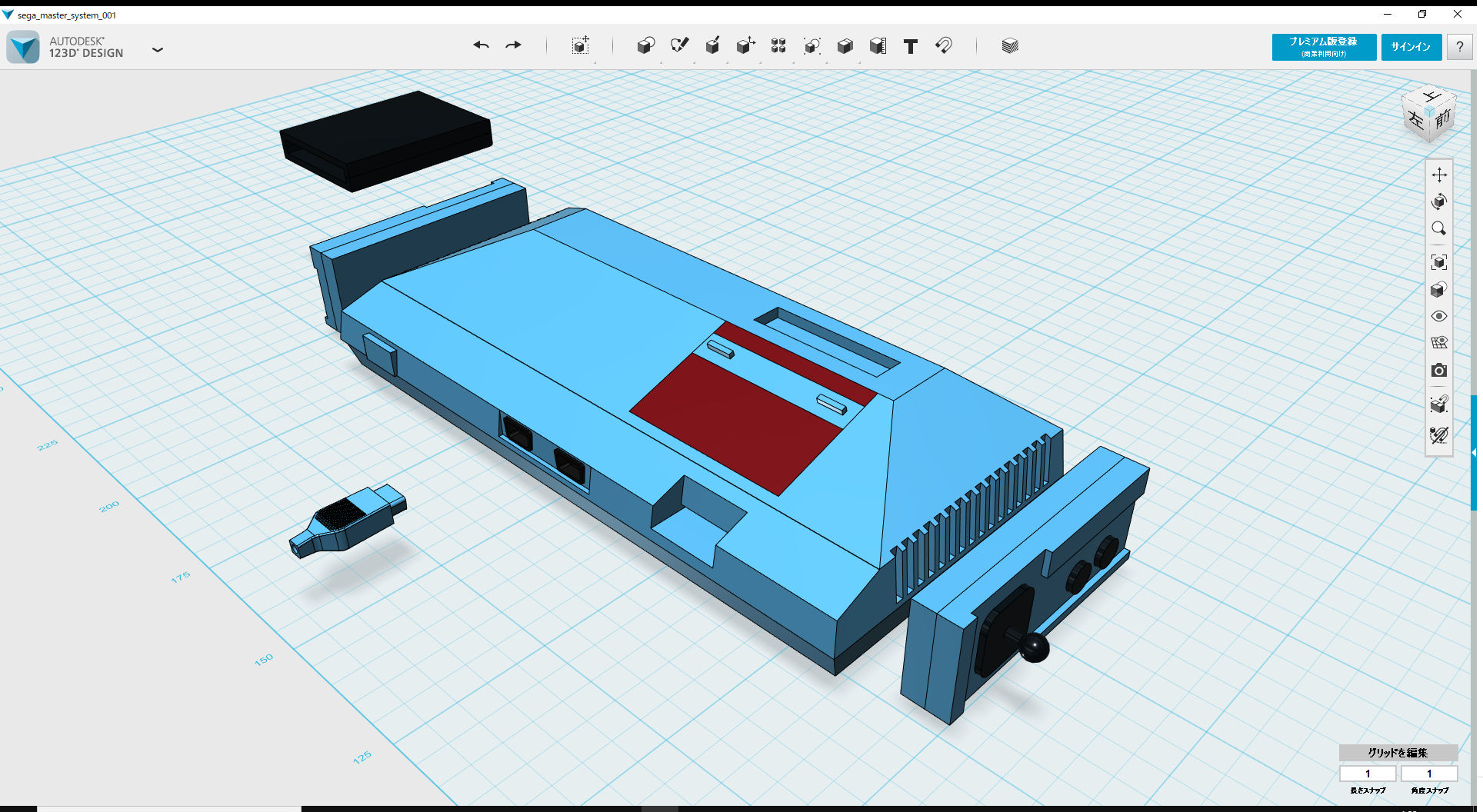
Task: Open the Materials tool on the toolbar
Action: [x=1008, y=46]
